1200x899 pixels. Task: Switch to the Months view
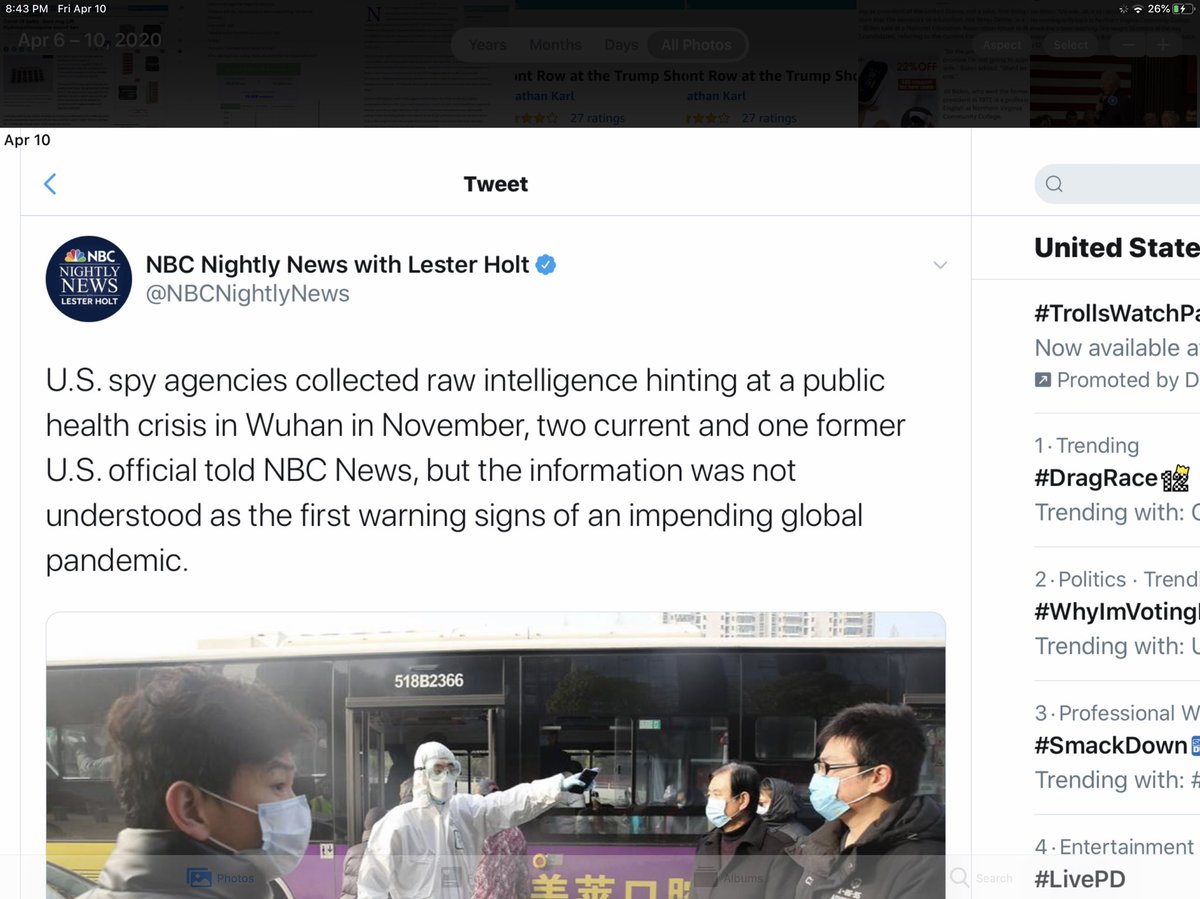[x=555, y=45]
